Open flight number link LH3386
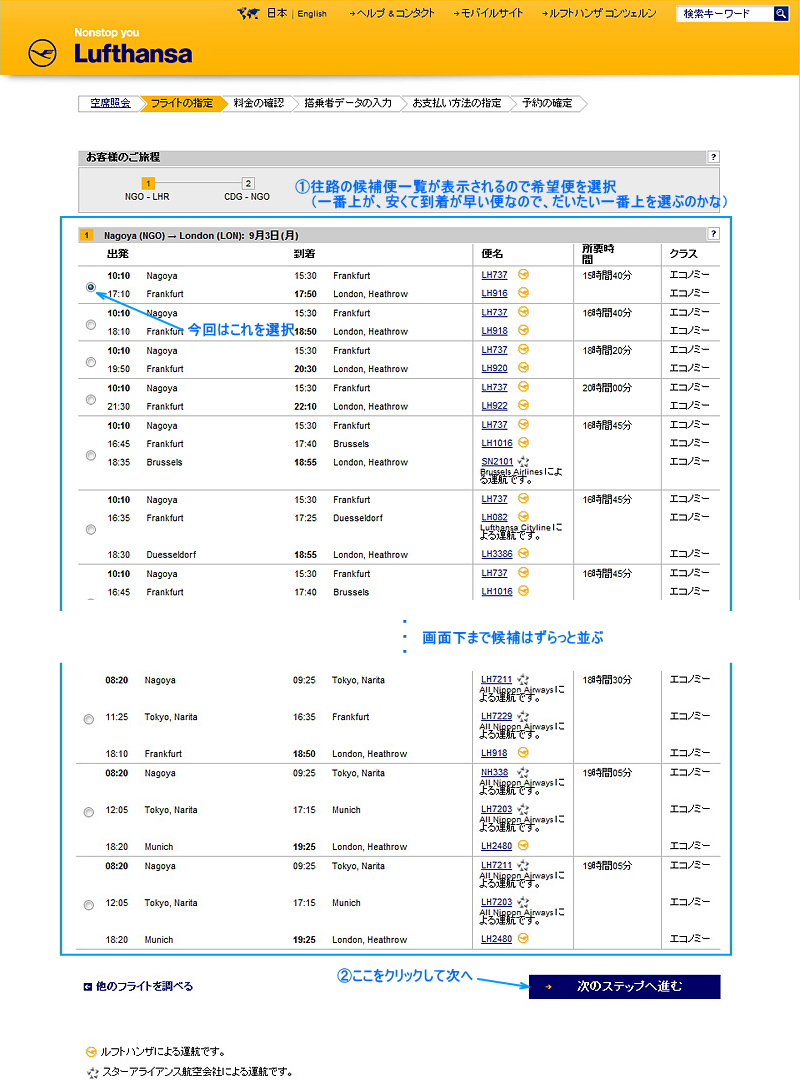Image resolution: width=800 pixels, height=1087 pixels. [x=496, y=554]
